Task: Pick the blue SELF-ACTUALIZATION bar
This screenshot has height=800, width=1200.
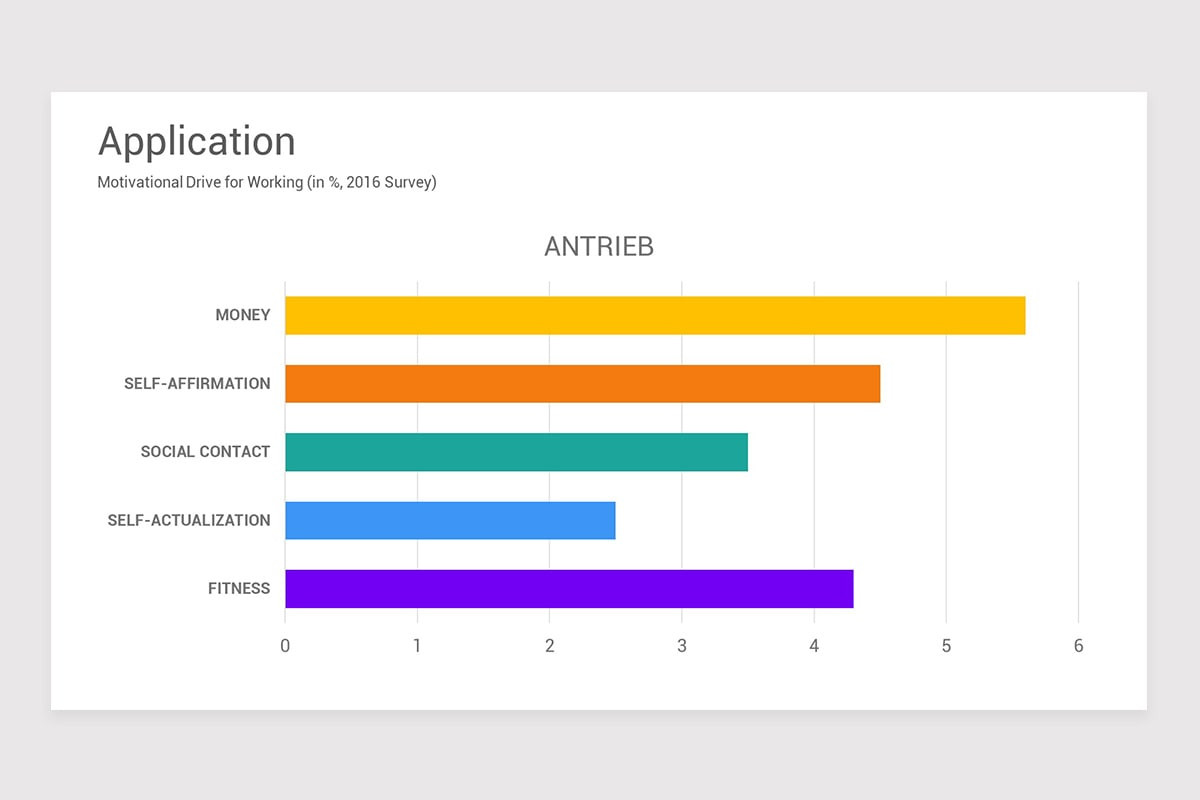Action: click(450, 520)
